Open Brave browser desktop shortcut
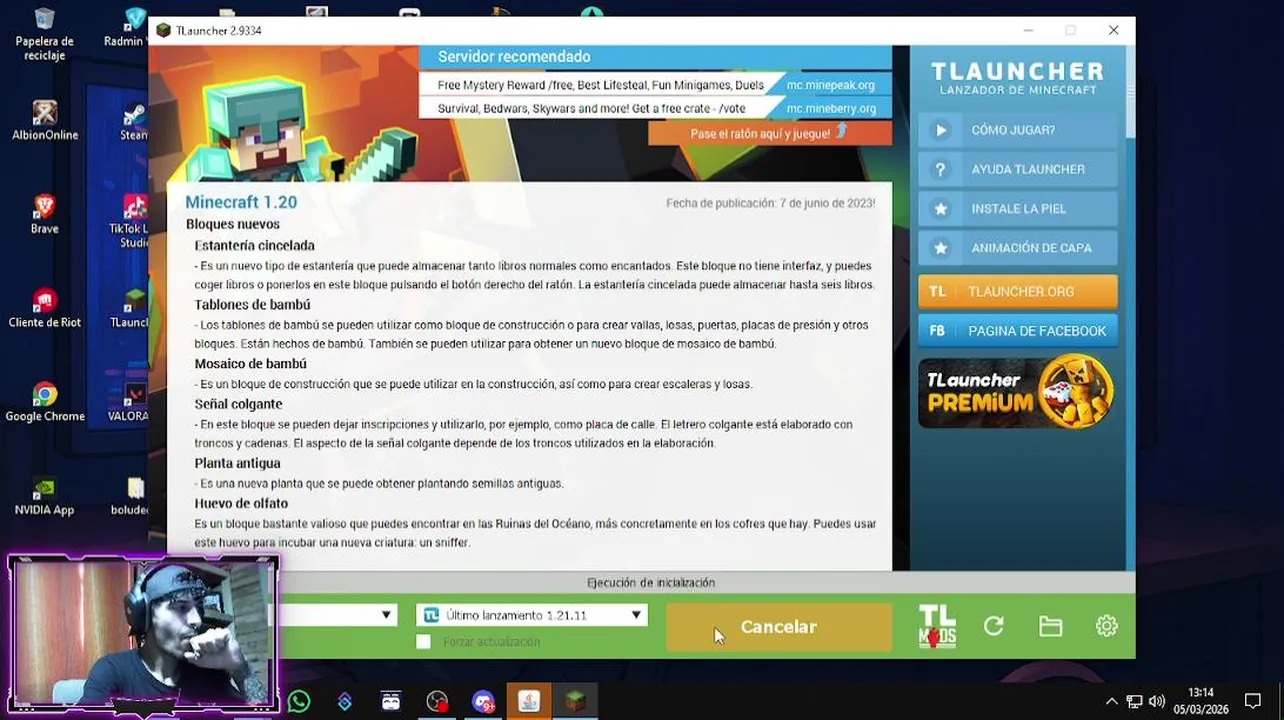This screenshot has width=1284, height=720. click(x=44, y=214)
